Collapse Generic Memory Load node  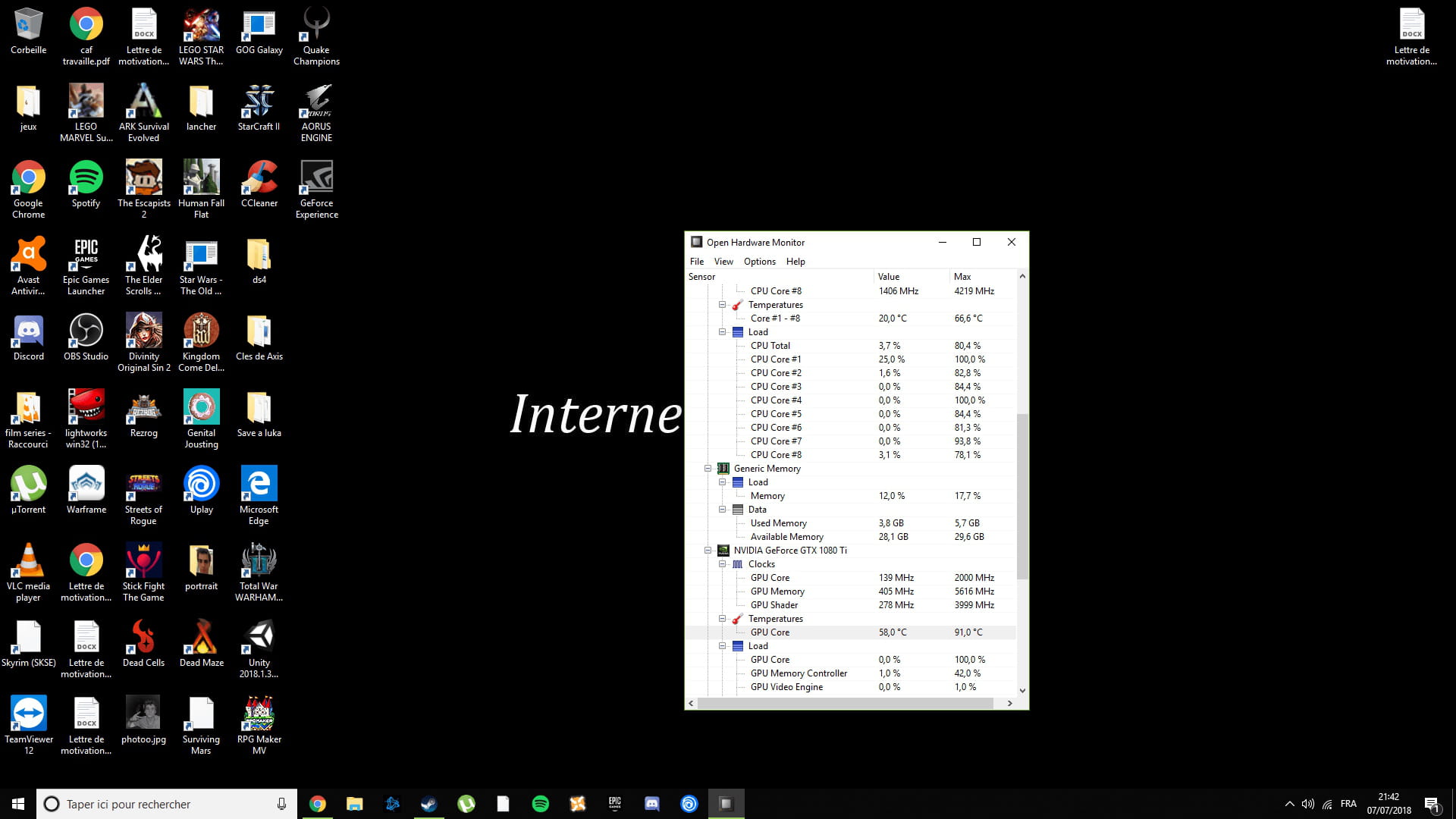pos(723,482)
